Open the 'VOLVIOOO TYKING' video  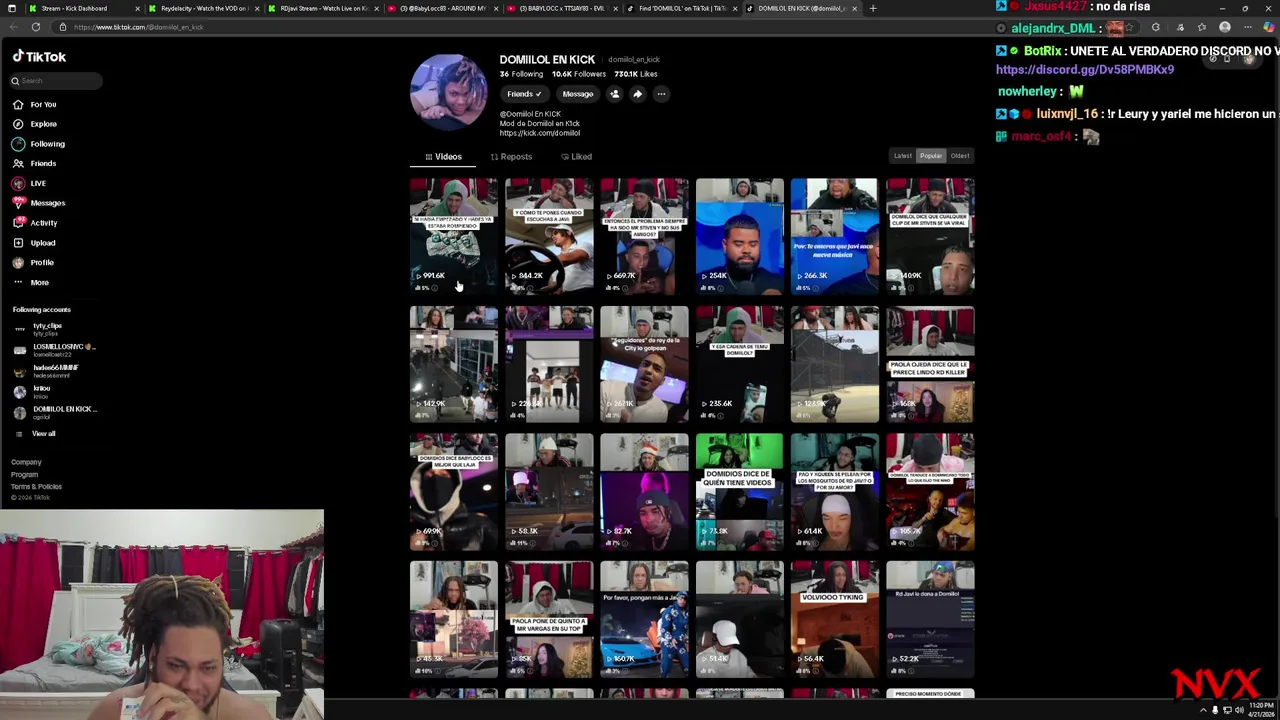click(834, 619)
